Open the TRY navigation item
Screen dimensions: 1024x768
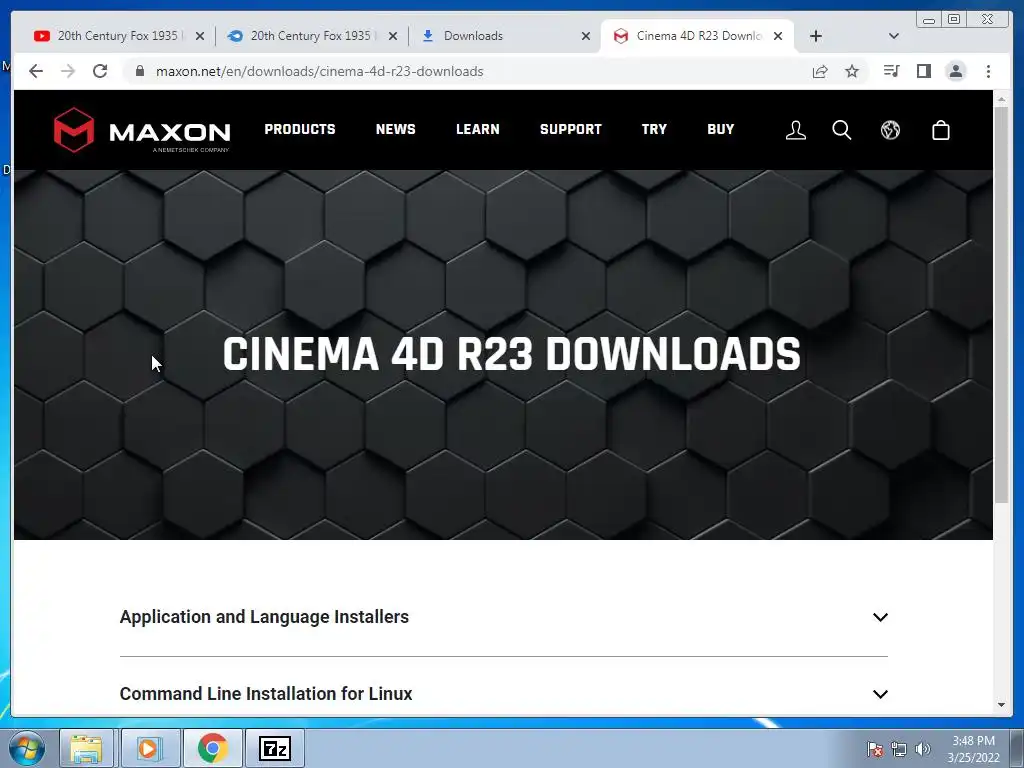[654, 129]
